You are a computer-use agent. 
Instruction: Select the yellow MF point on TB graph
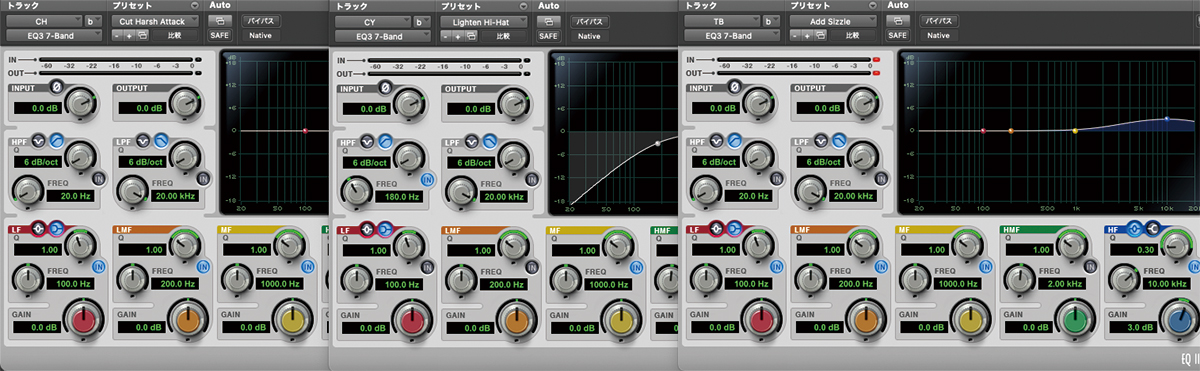tap(1075, 131)
